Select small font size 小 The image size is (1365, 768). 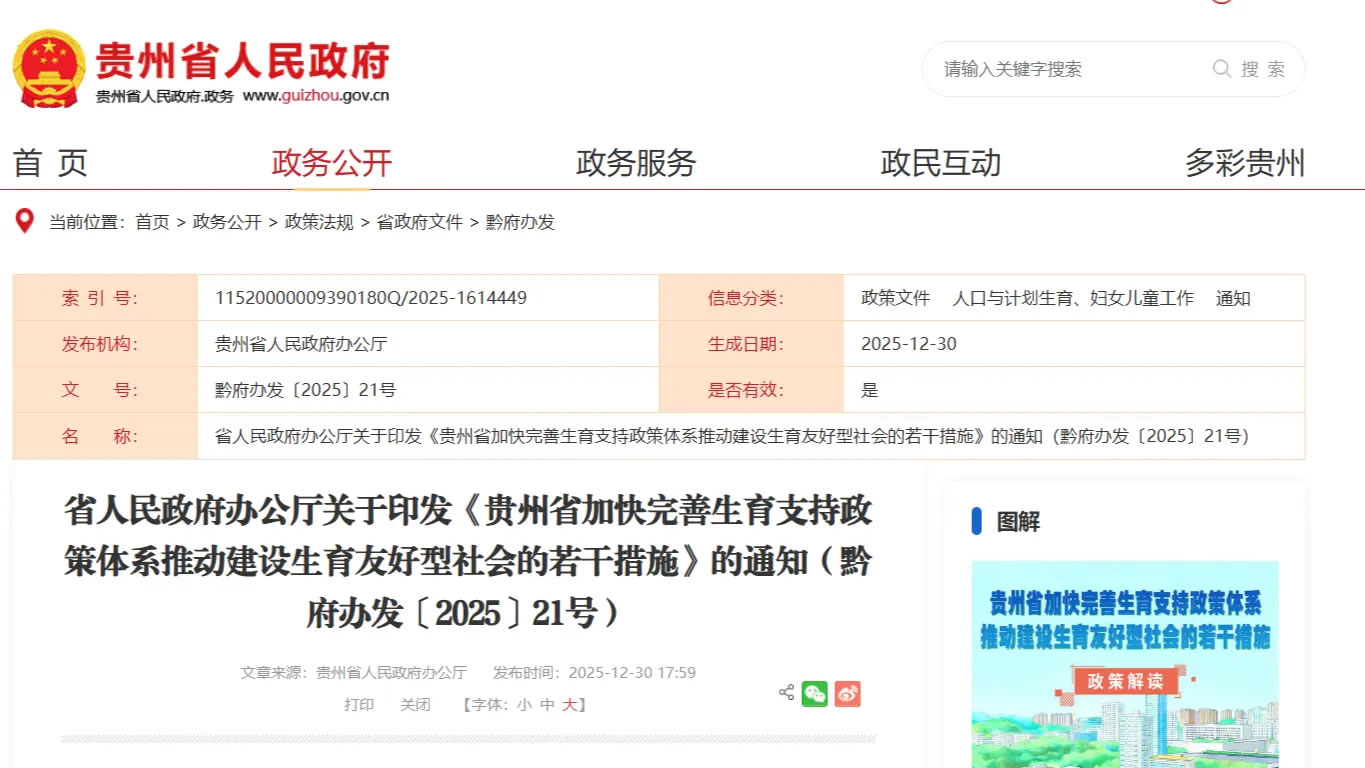coord(524,705)
